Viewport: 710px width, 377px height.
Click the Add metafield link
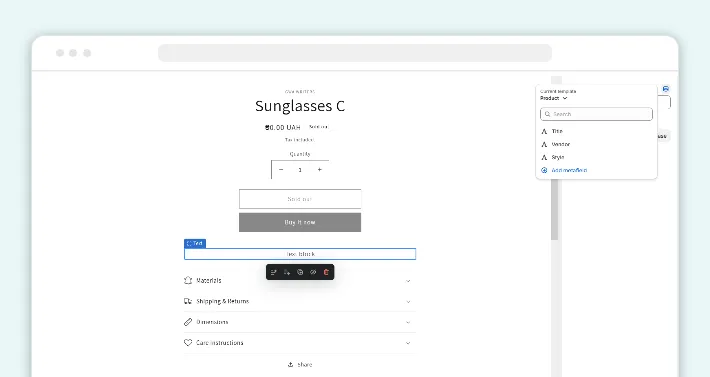pos(569,170)
